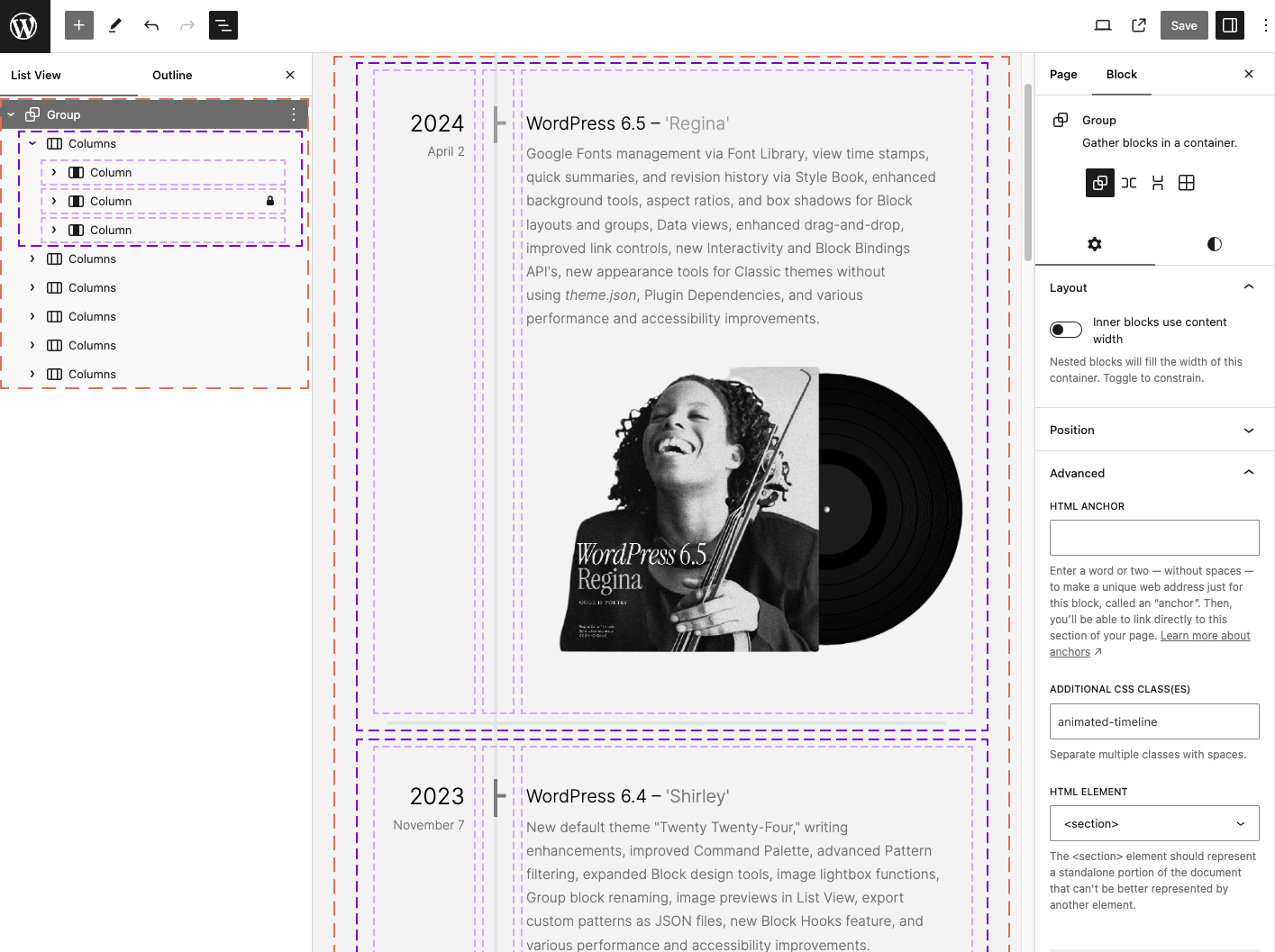Click the Group block icon in sidebar header
This screenshot has width=1275, height=952.
tap(1061, 120)
